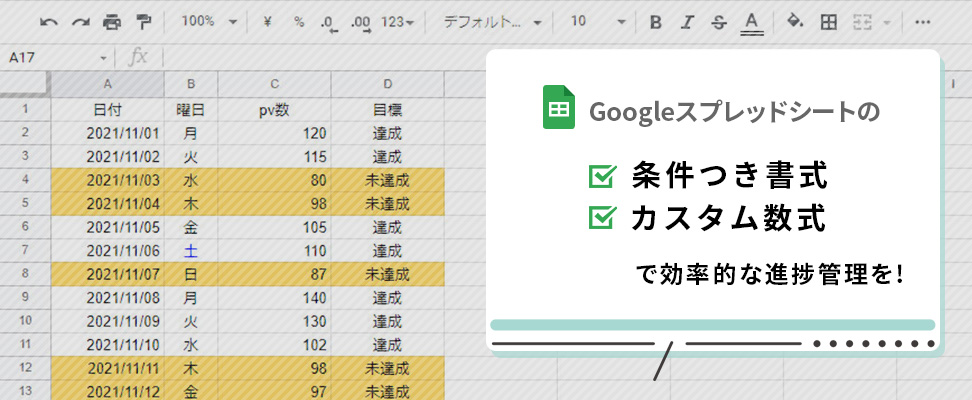
Task: Open the borders tool
Action: [x=828, y=22]
